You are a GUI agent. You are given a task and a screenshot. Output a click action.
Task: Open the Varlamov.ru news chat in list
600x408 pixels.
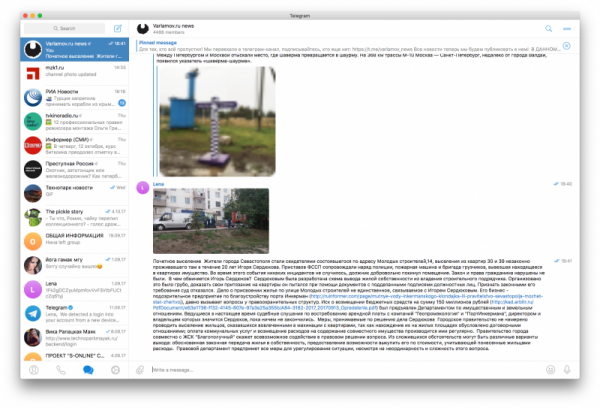(x=75, y=49)
